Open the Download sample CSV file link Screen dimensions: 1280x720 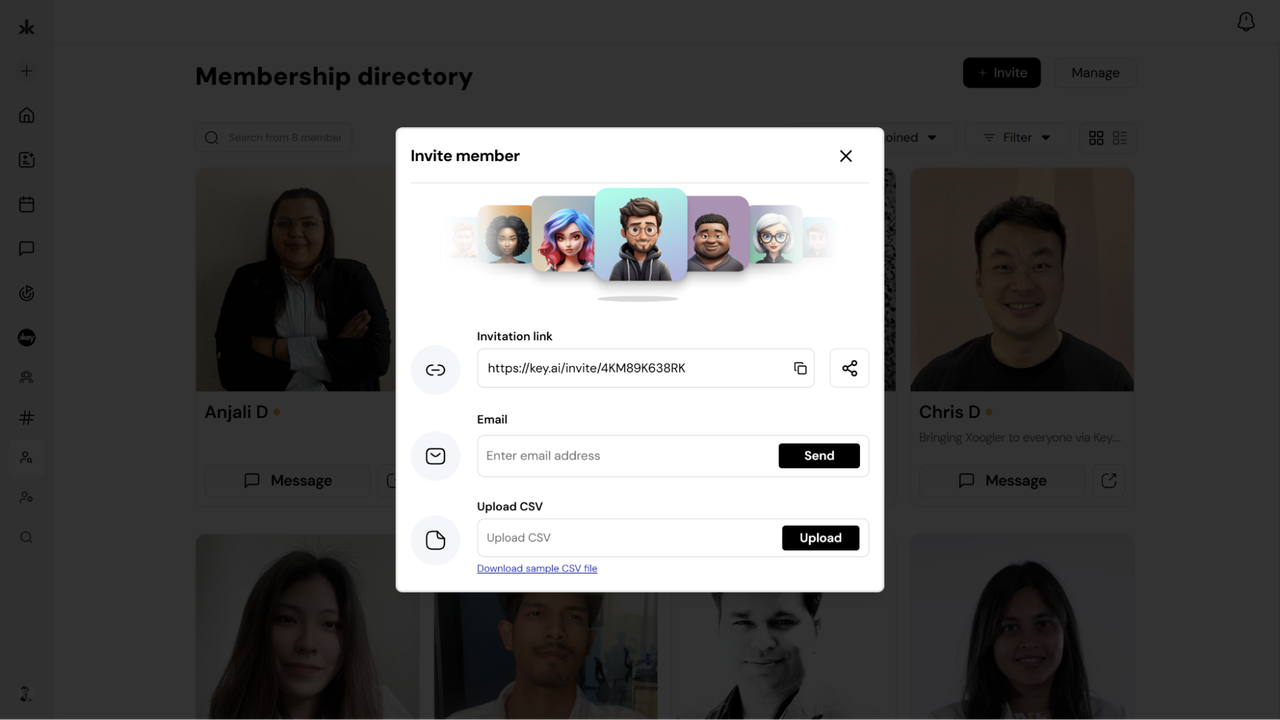tap(537, 568)
